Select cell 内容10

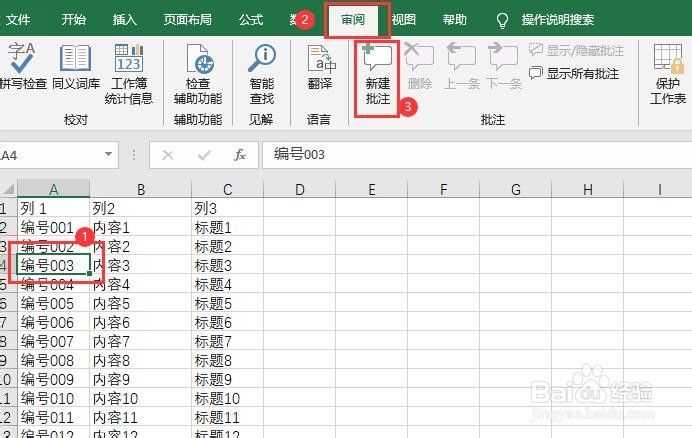click(141, 398)
